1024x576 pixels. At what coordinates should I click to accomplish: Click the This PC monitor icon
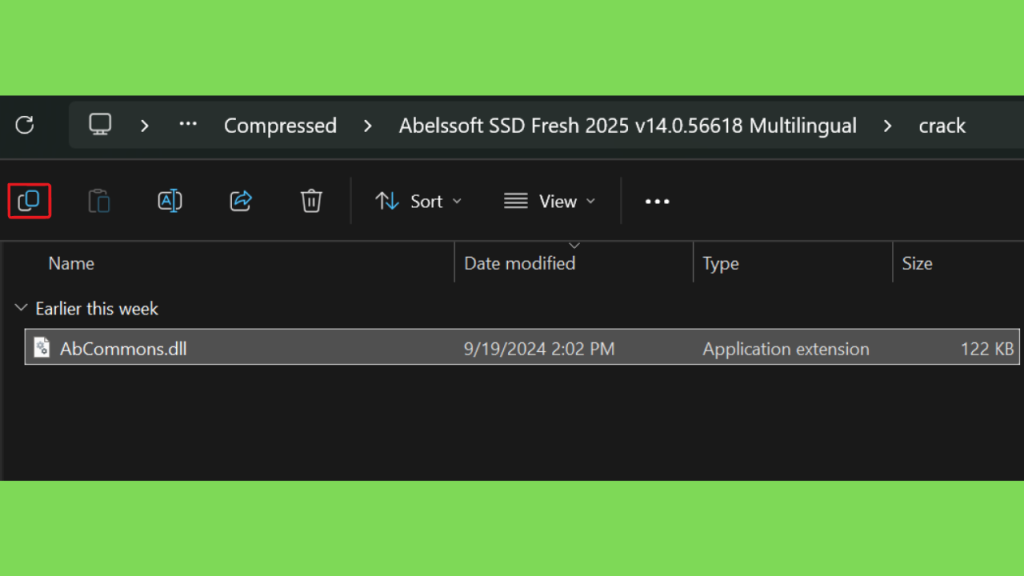coord(100,124)
